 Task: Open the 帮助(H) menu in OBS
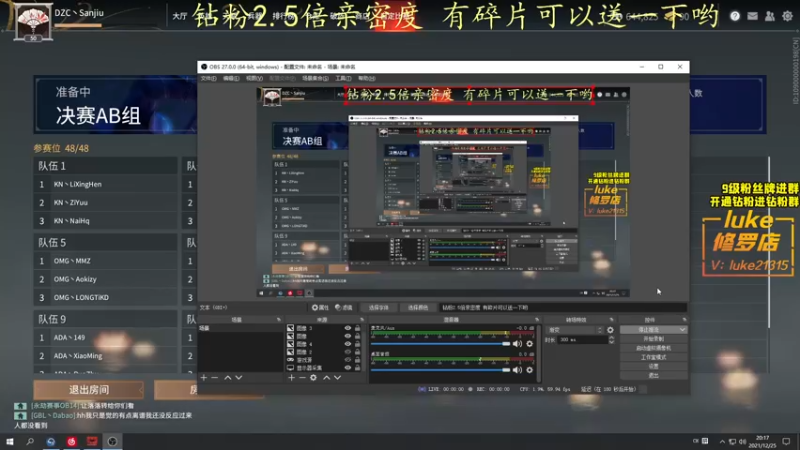coord(366,79)
